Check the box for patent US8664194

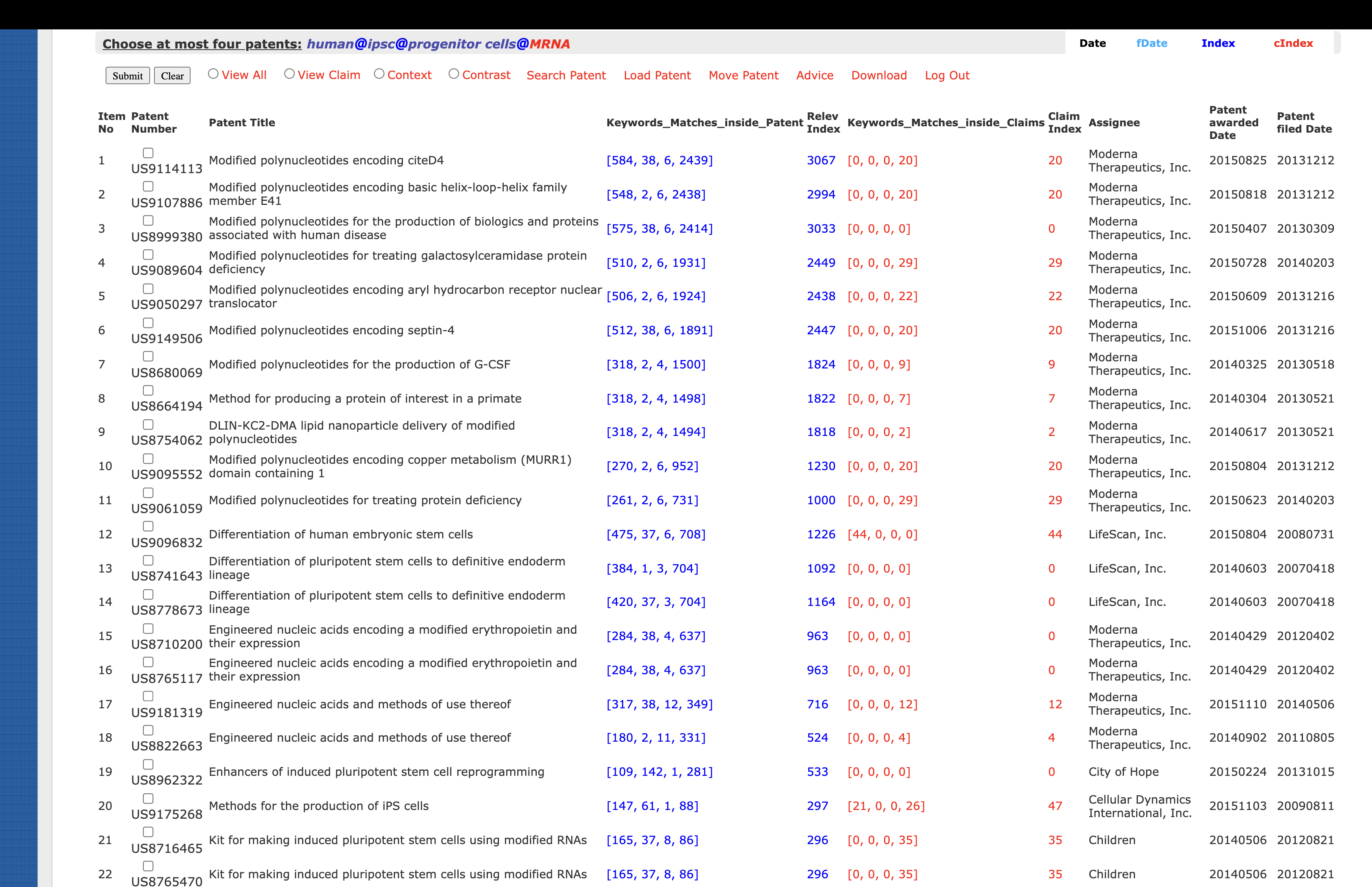[x=148, y=391]
